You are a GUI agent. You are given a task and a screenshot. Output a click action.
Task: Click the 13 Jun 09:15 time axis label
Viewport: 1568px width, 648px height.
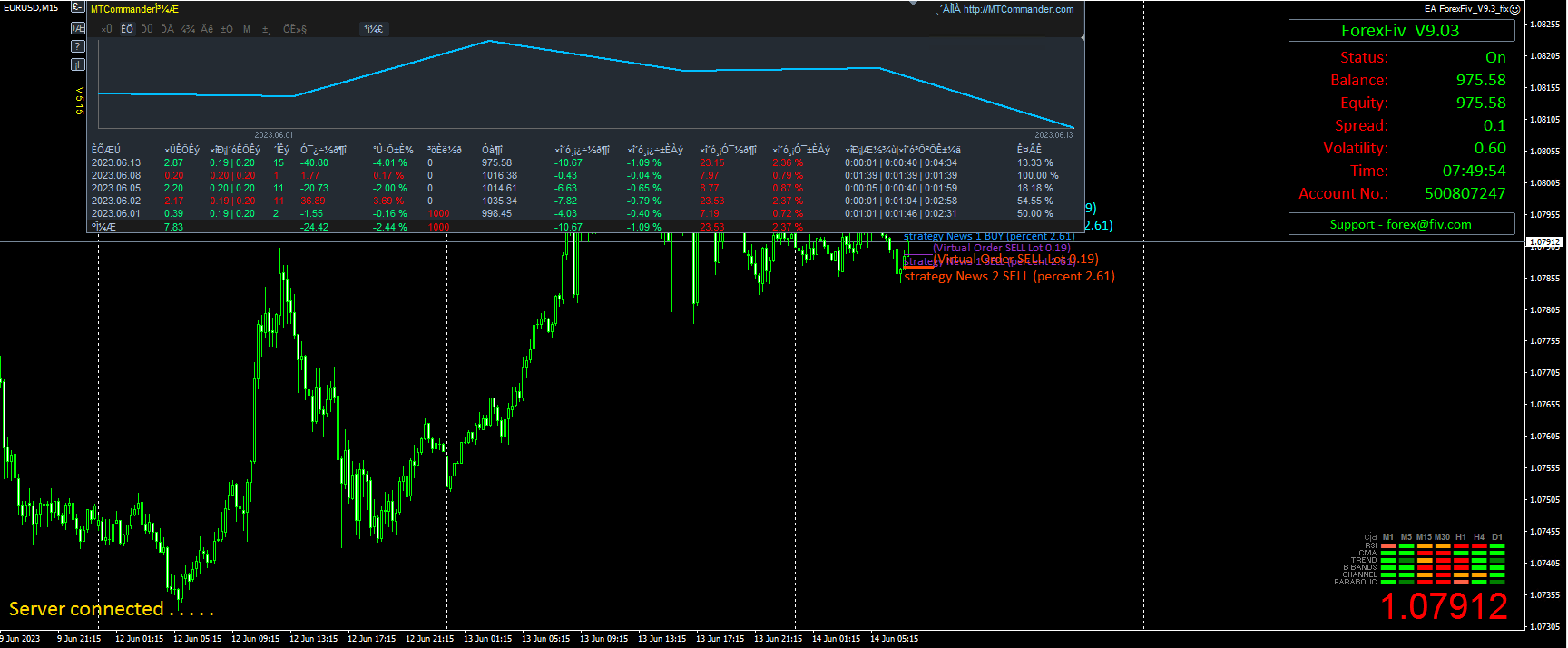pyautogui.click(x=603, y=639)
